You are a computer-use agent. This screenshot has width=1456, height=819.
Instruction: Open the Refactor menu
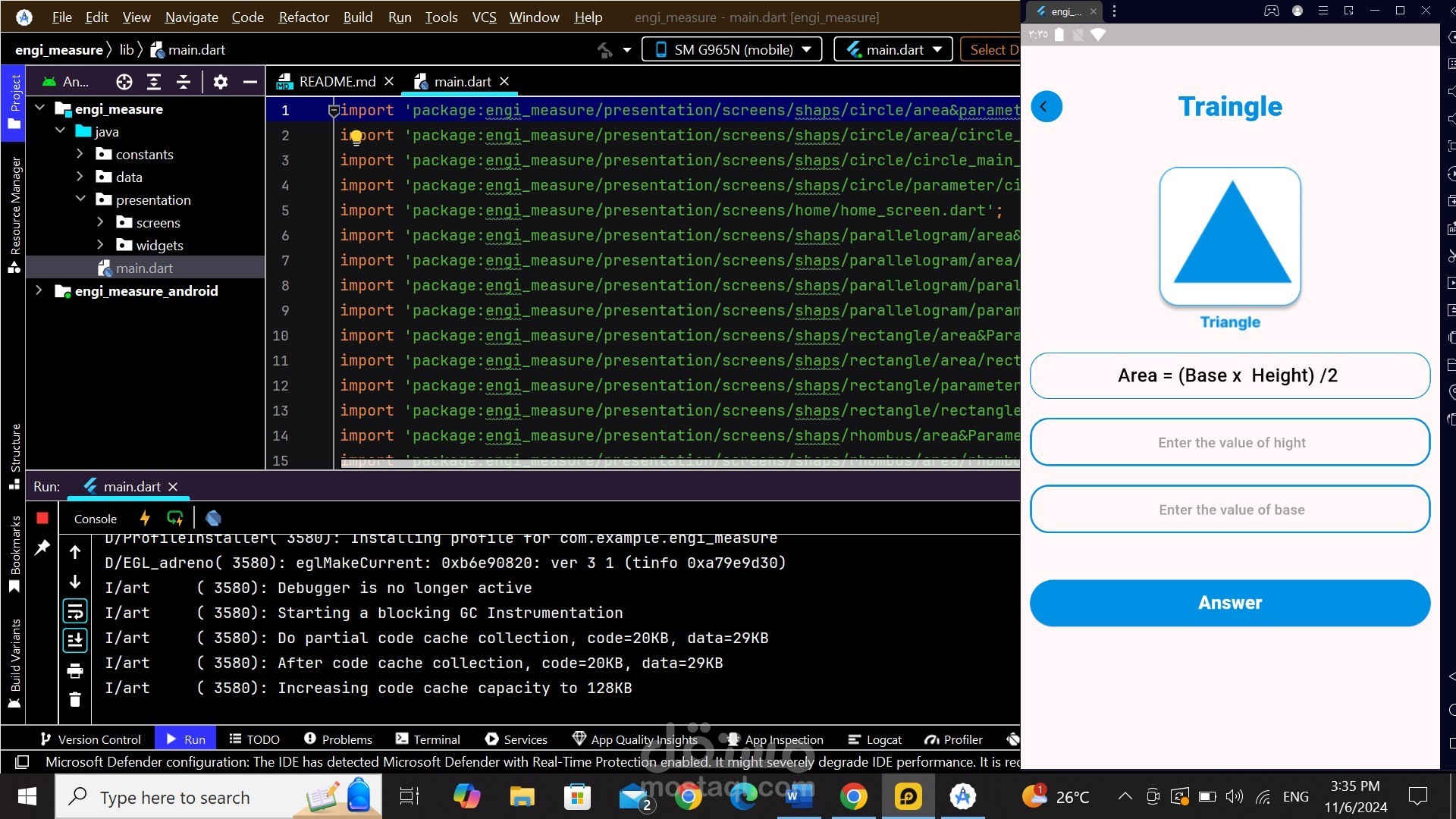(x=303, y=17)
